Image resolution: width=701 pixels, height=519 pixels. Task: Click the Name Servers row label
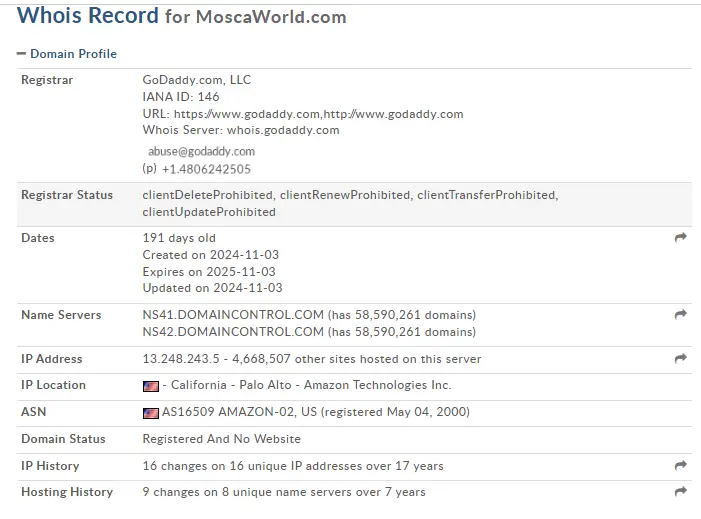click(61, 315)
